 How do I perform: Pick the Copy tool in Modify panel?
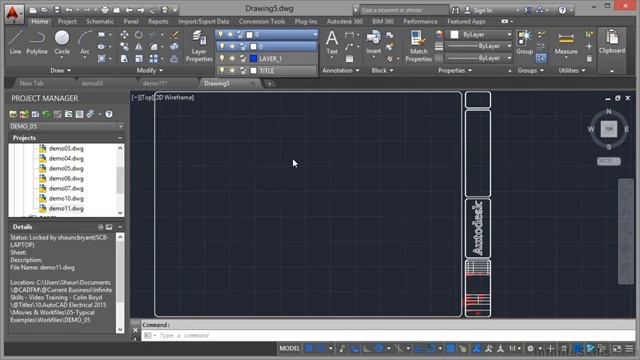tap(124, 47)
